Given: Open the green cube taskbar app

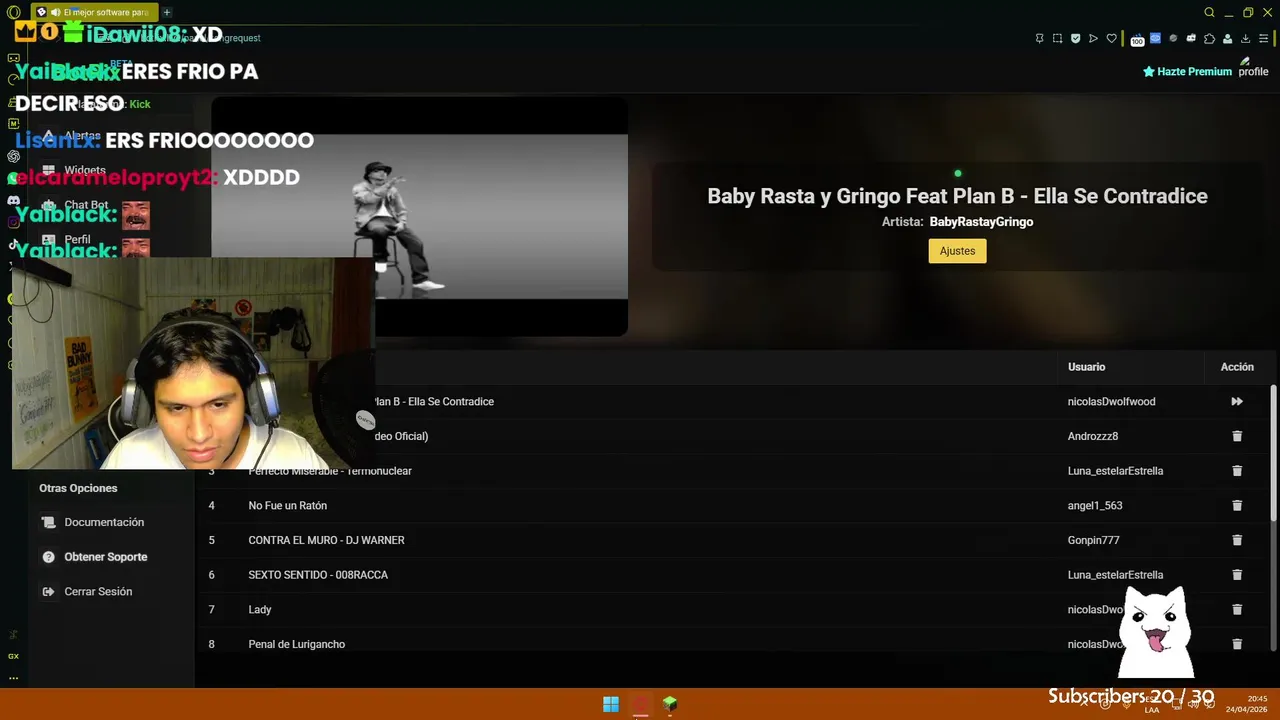Looking at the screenshot, I should [x=670, y=704].
